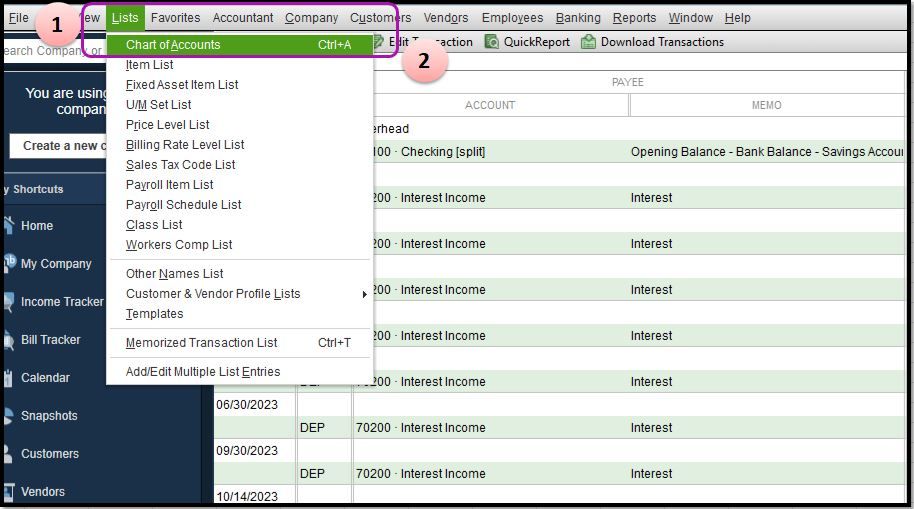914x509 pixels.
Task: Open the Window menu
Action: coord(691,18)
